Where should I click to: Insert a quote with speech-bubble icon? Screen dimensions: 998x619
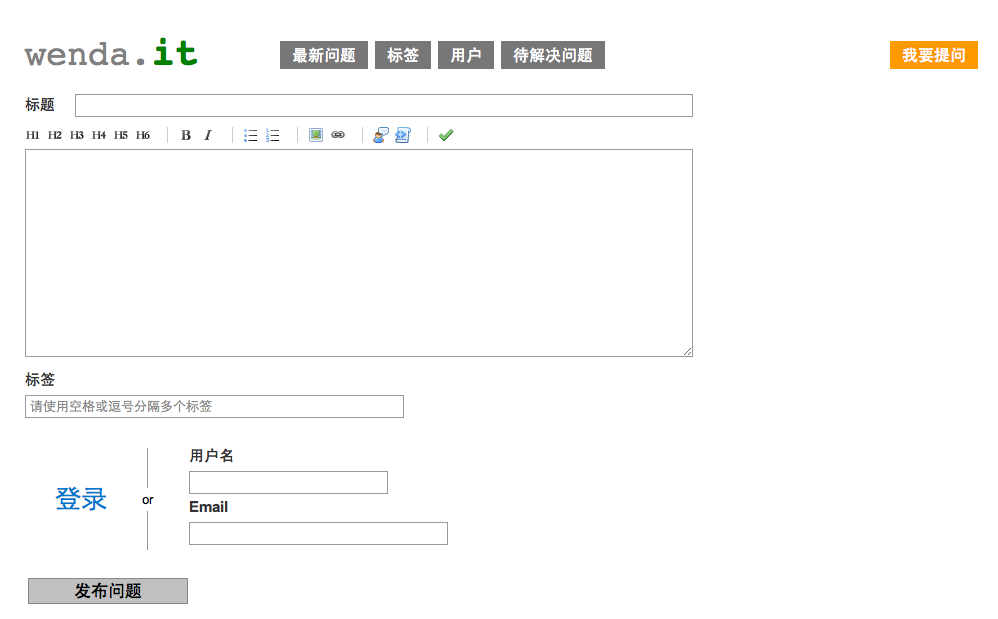point(381,135)
